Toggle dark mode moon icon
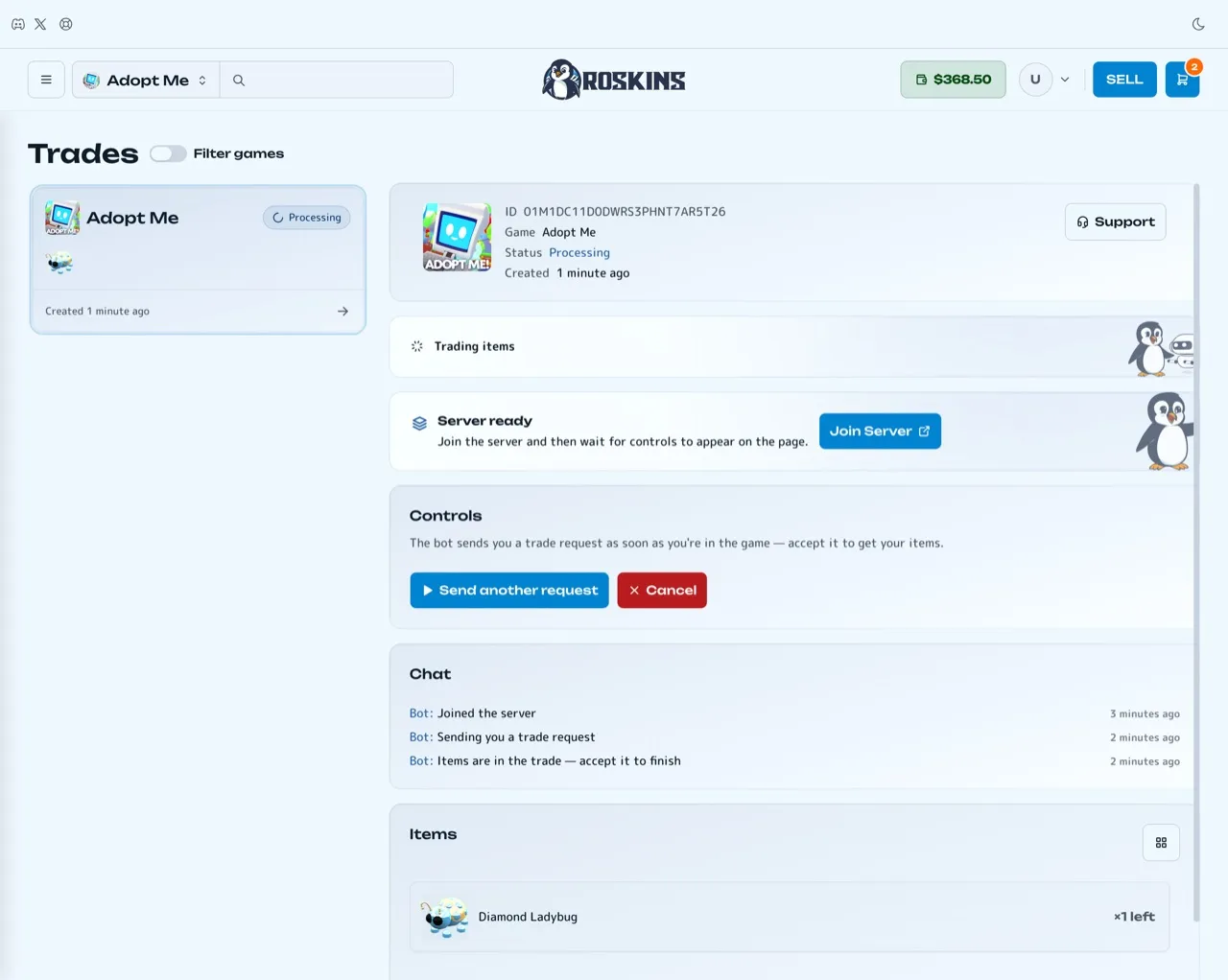Screen dimensions: 1228x980 pyautogui.click(x=1198, y=24)
